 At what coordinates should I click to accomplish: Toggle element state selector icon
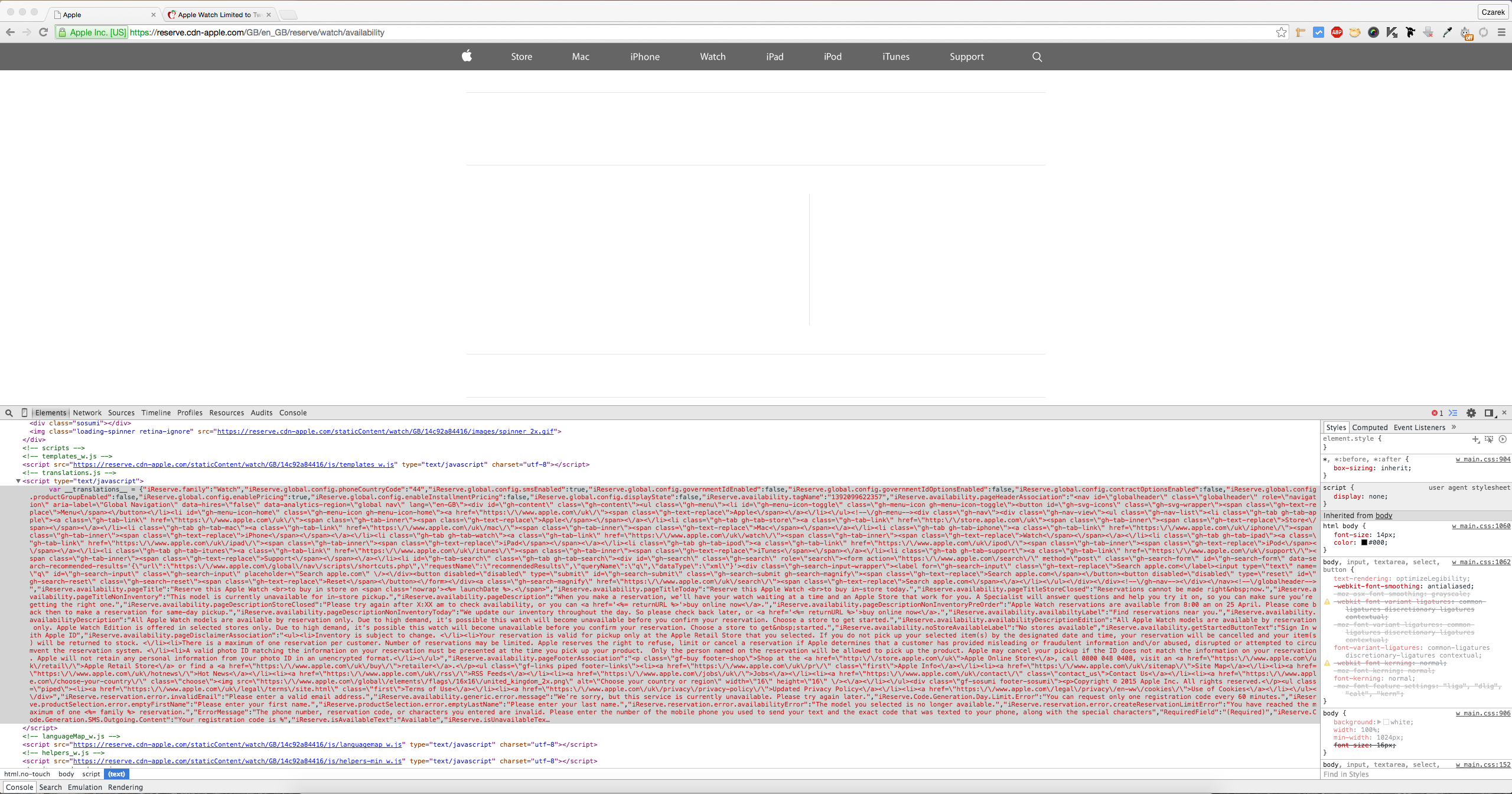[1489, 439]
